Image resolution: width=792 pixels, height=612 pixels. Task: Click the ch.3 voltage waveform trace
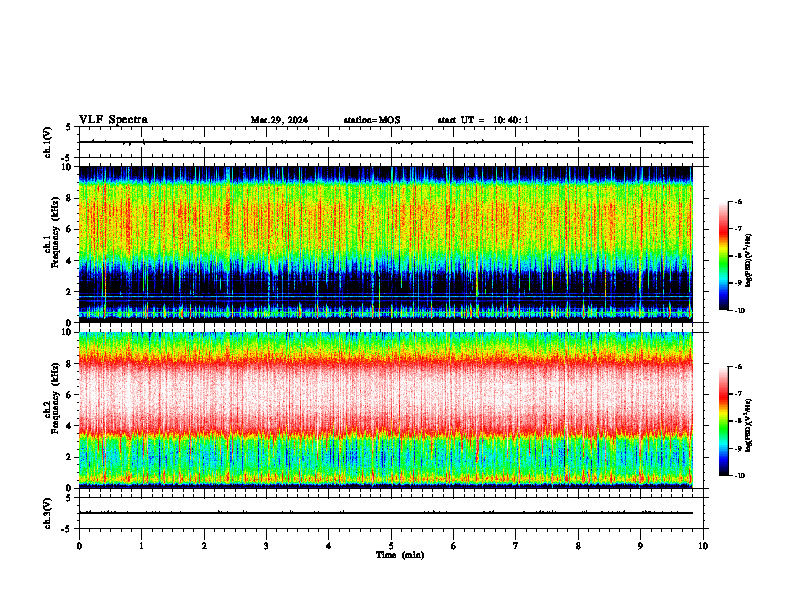[385, 513]
